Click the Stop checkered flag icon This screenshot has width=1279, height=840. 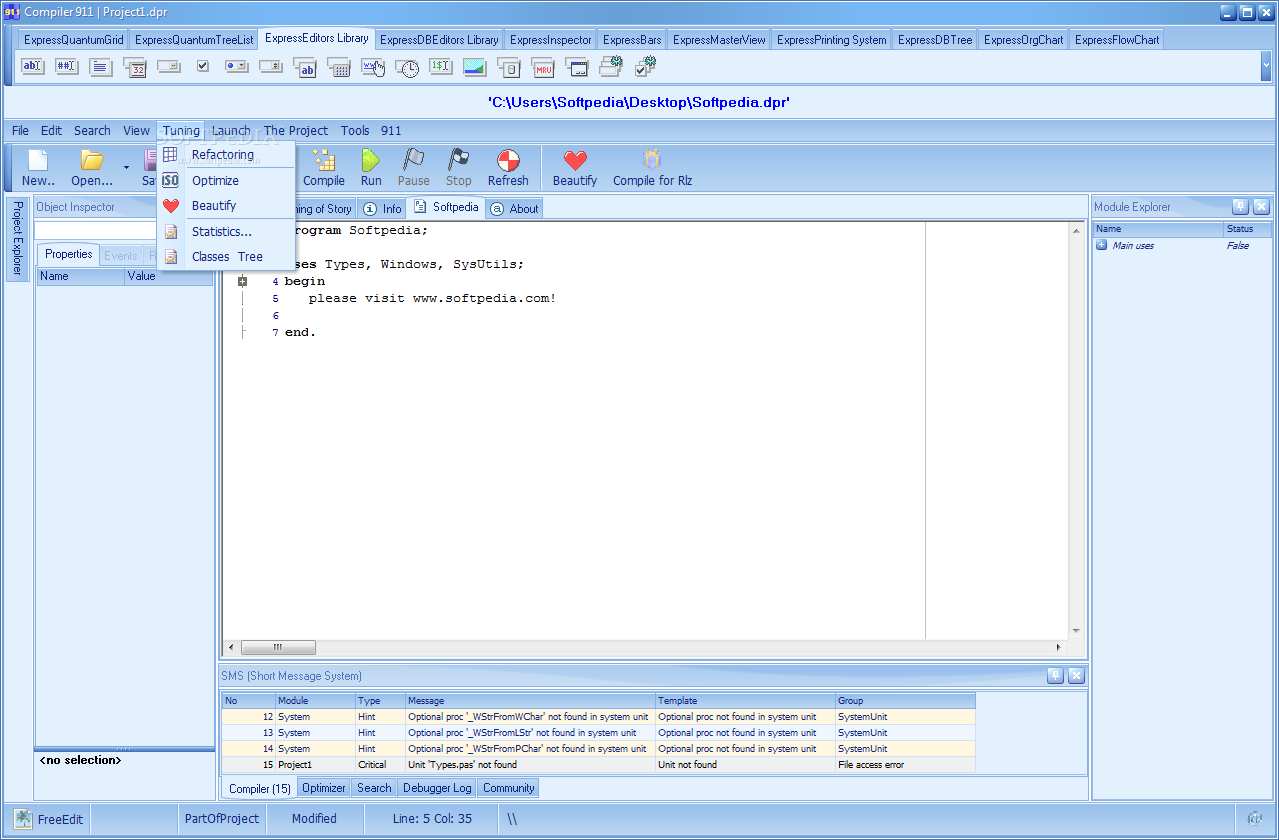coord(458,160)
